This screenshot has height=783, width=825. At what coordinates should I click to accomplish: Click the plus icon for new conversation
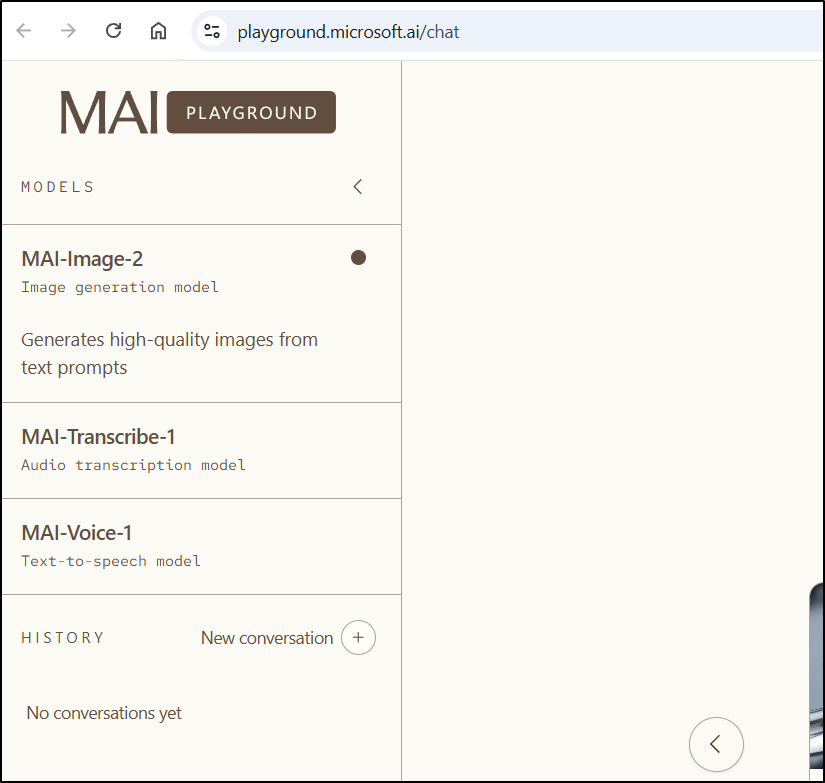[358, 637]
